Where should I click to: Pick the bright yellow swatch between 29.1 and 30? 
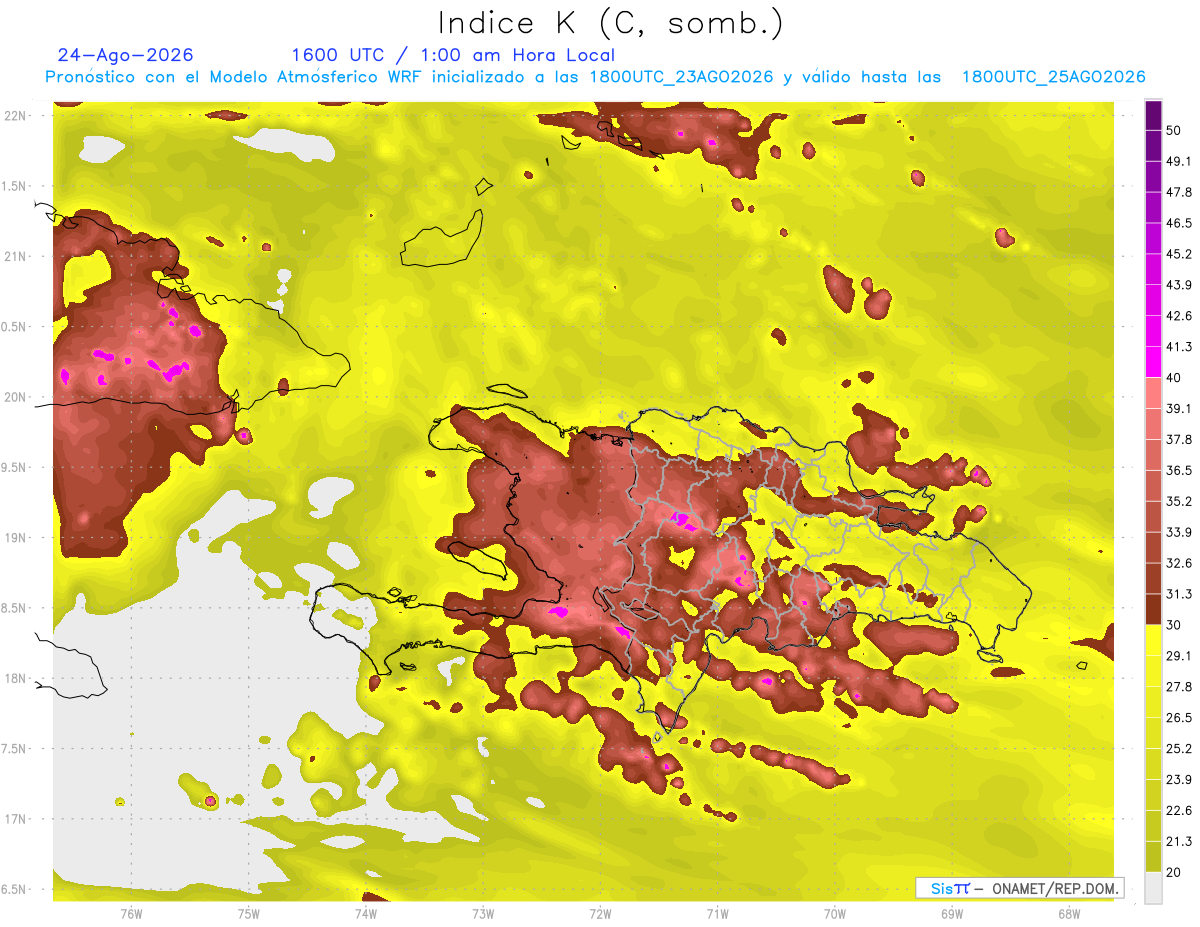(1153, 640)
